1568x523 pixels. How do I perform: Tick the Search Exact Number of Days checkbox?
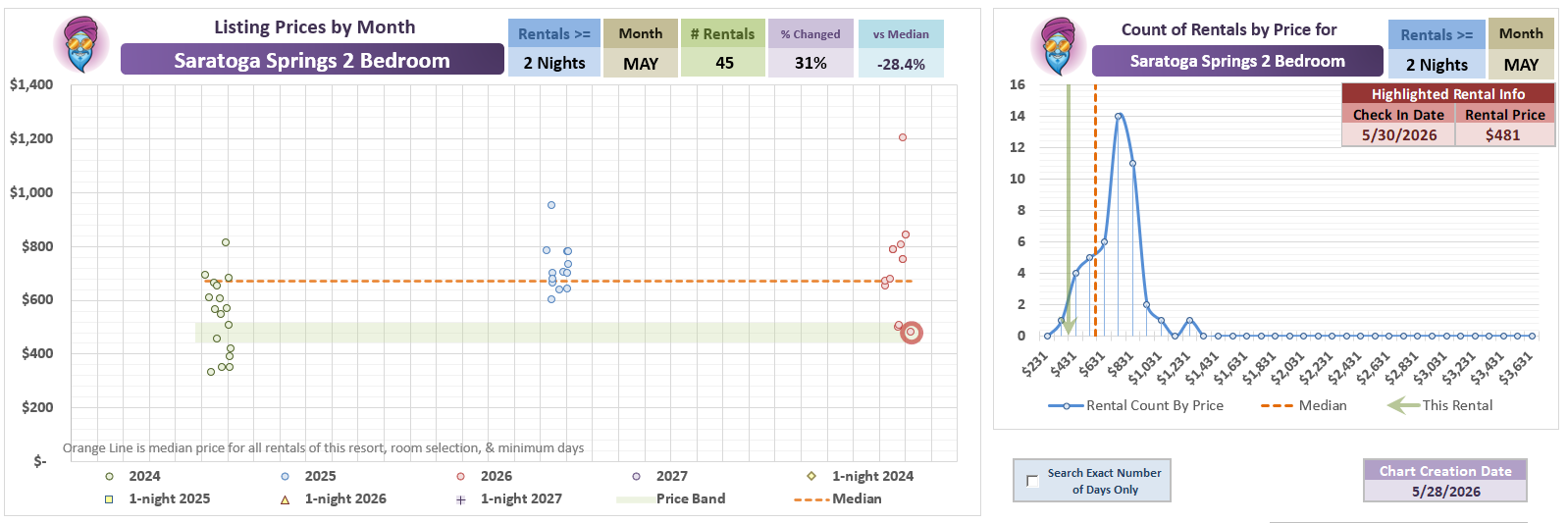(x=1032, y=481)
